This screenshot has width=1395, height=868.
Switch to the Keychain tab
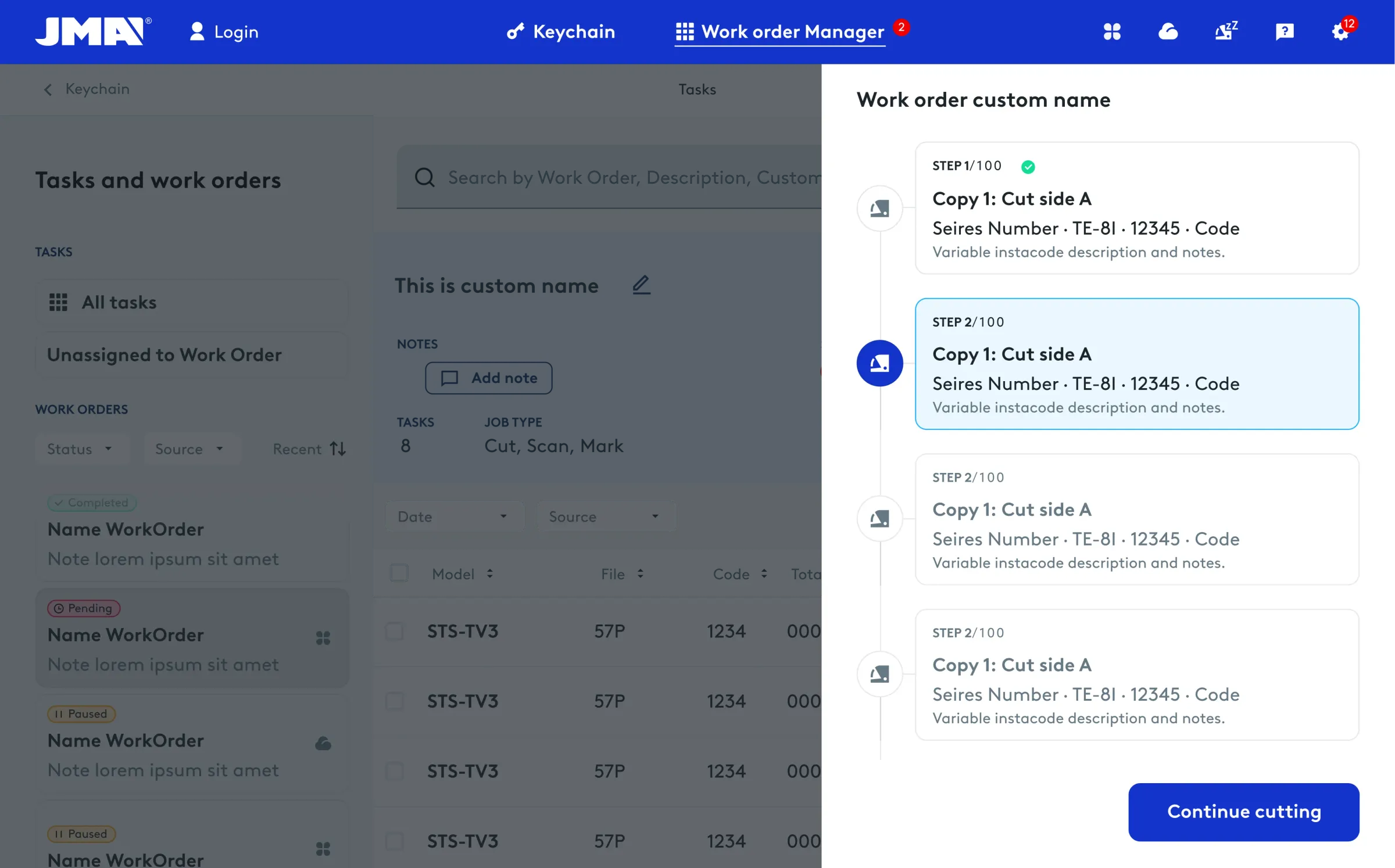coord(560,31)
